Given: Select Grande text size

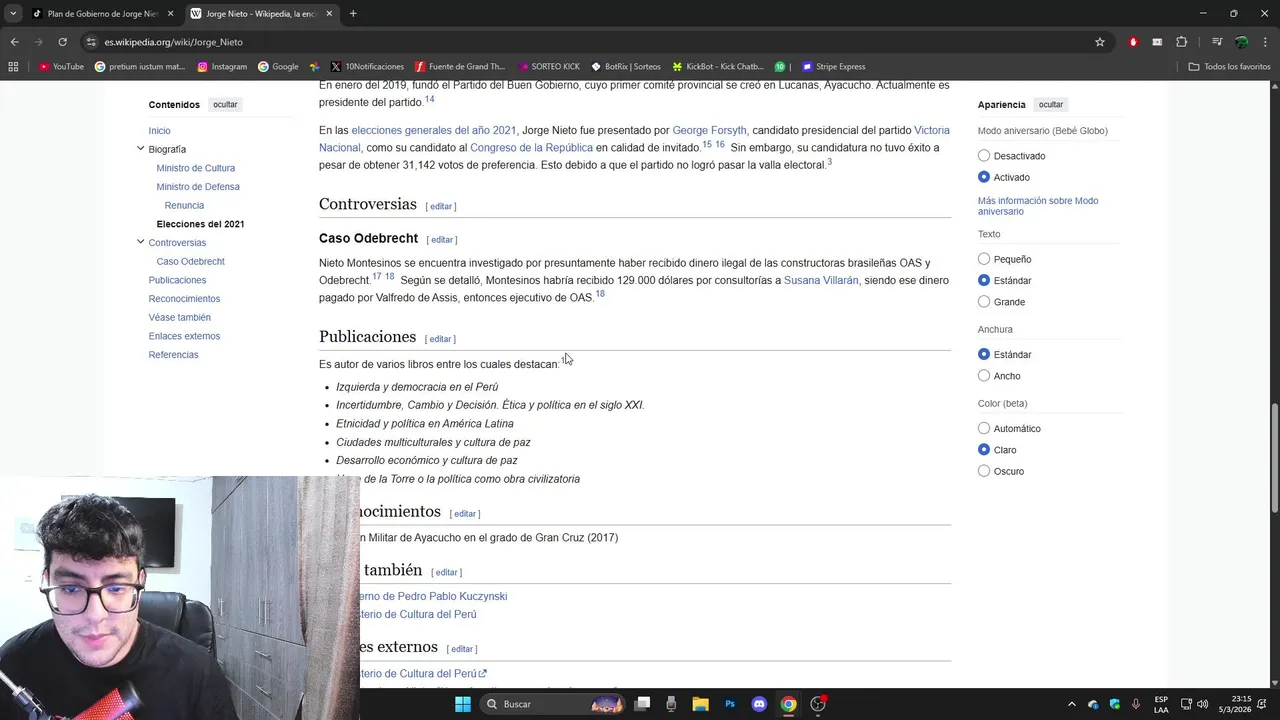Looking at the screenshot, I should coord(984,302).
